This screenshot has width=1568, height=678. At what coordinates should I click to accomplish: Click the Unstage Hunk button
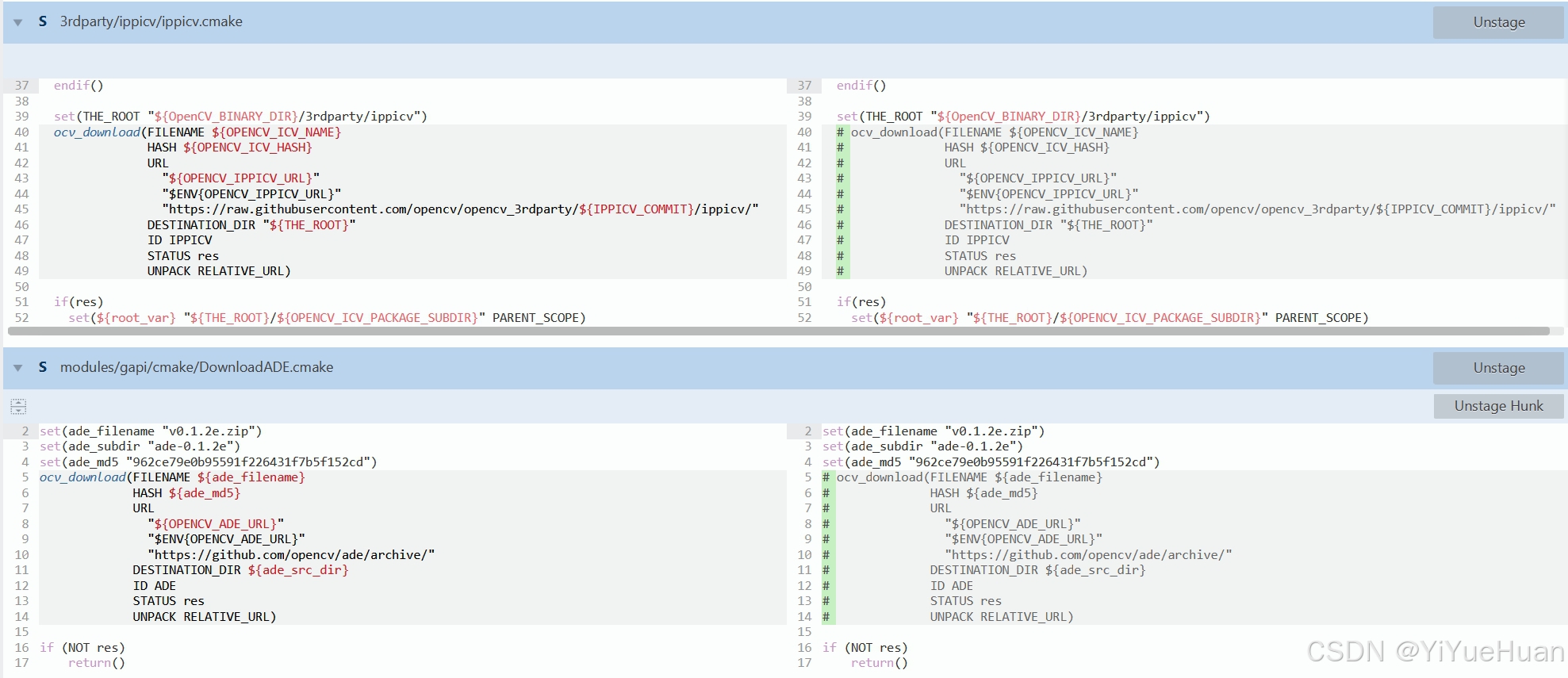point(1498,406)
